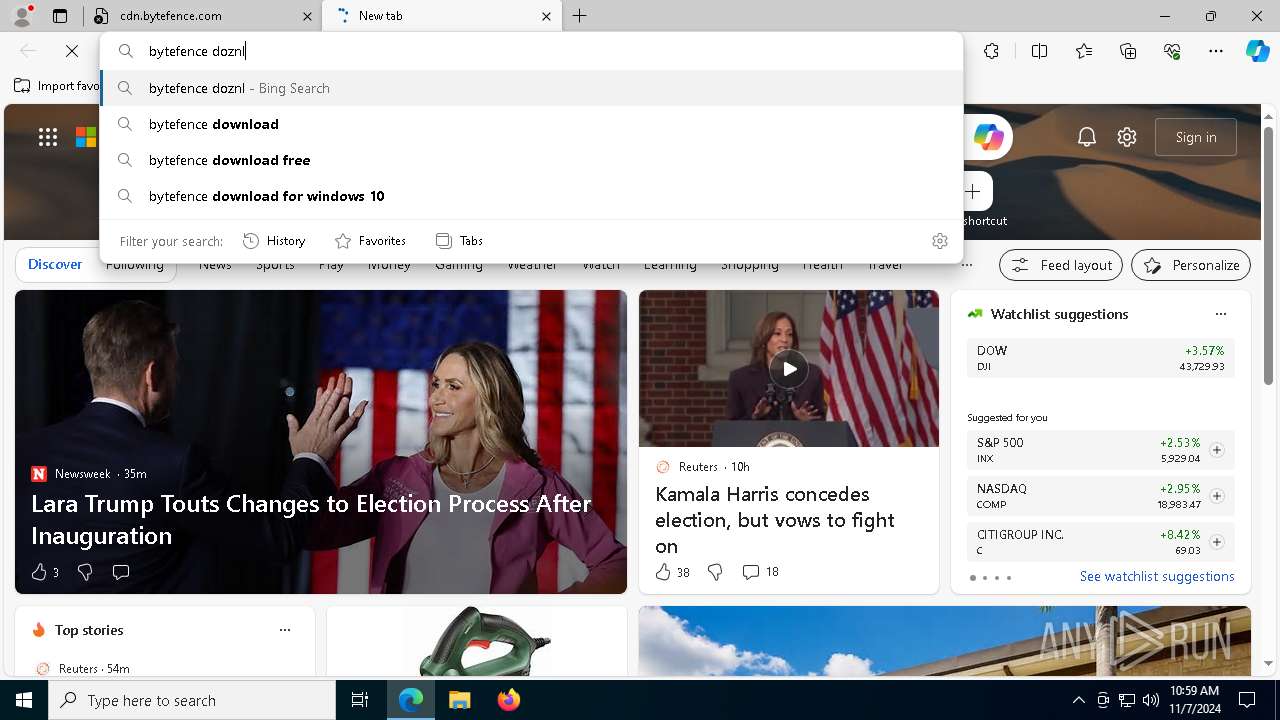Stop loading the page

coord(72,51)
